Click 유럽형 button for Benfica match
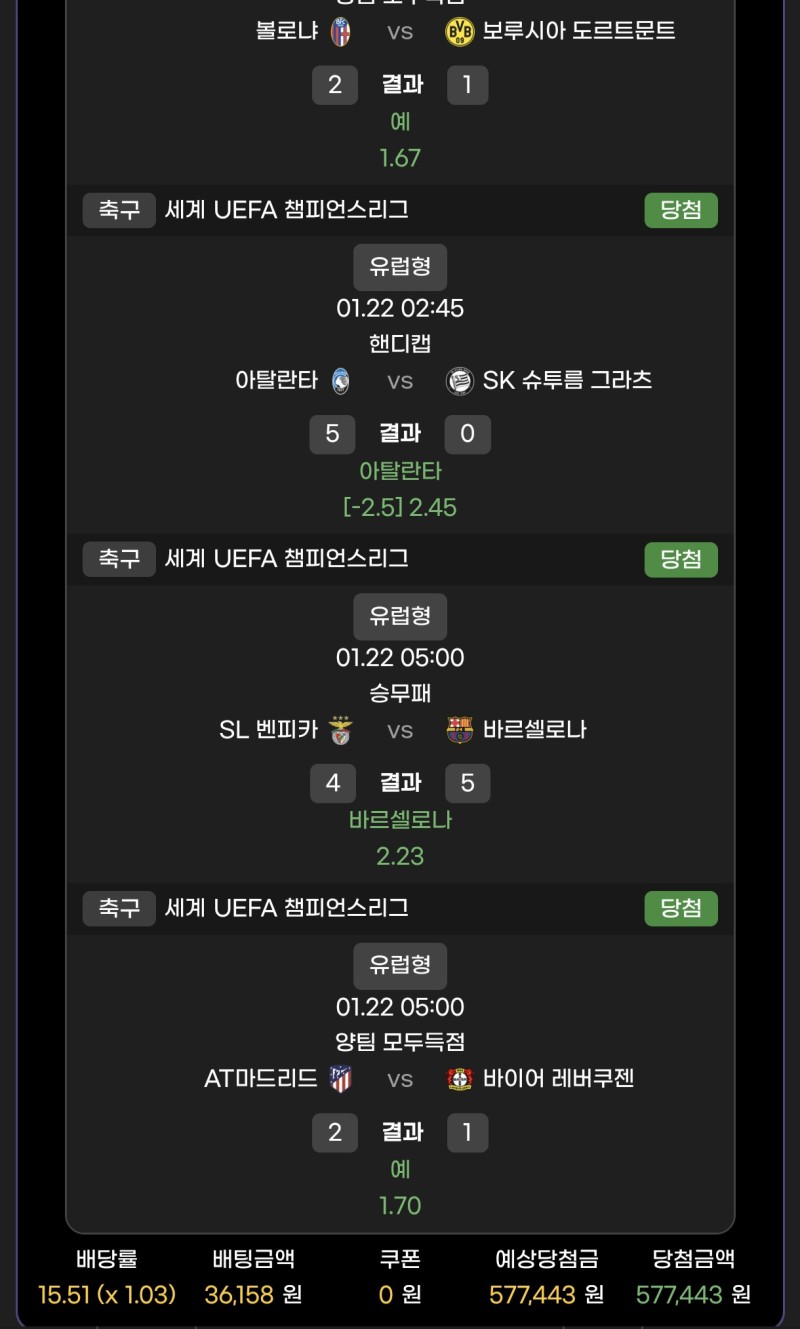 400,616
